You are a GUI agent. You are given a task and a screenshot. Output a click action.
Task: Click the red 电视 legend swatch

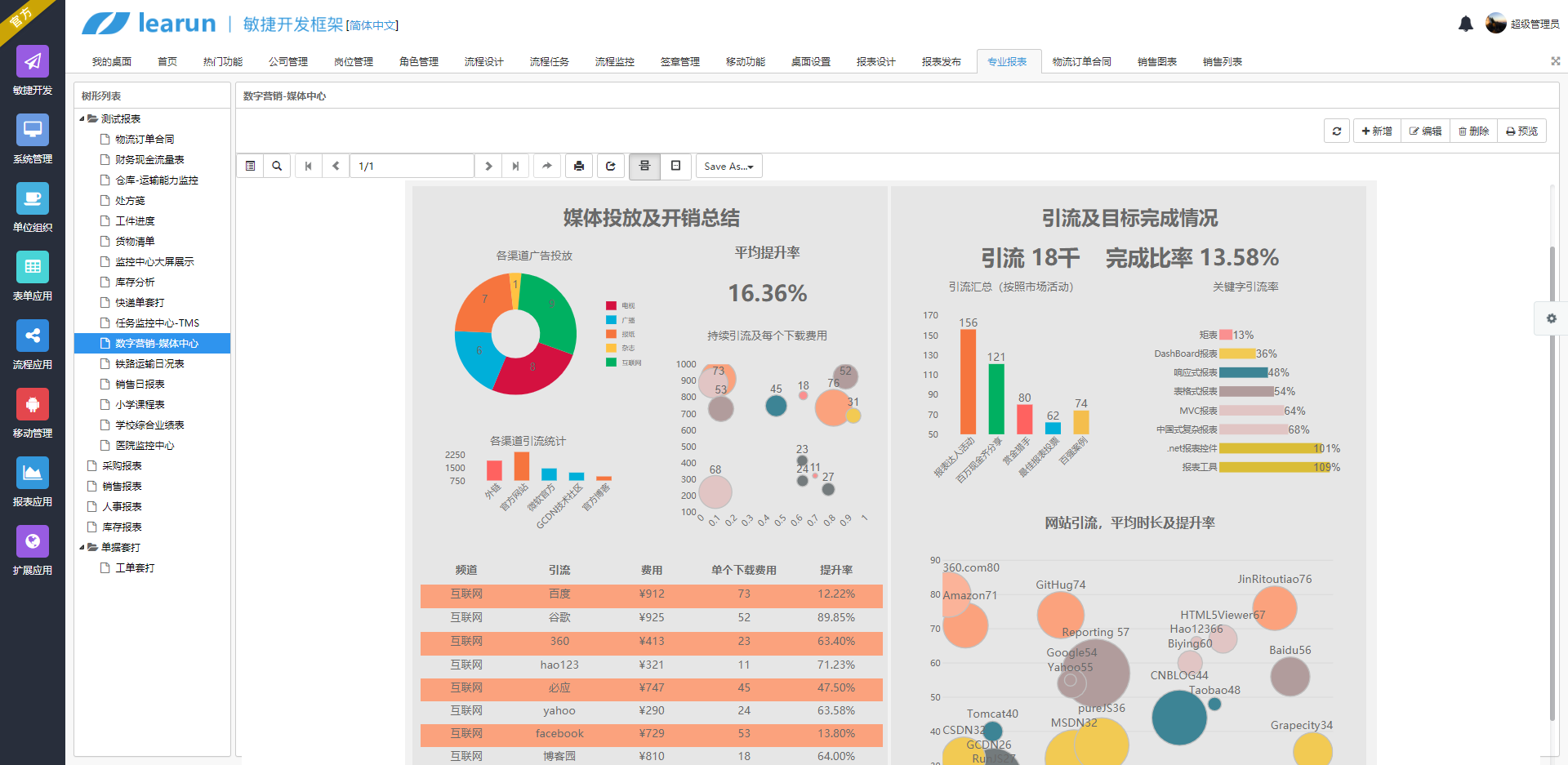(x=611, y=306)
